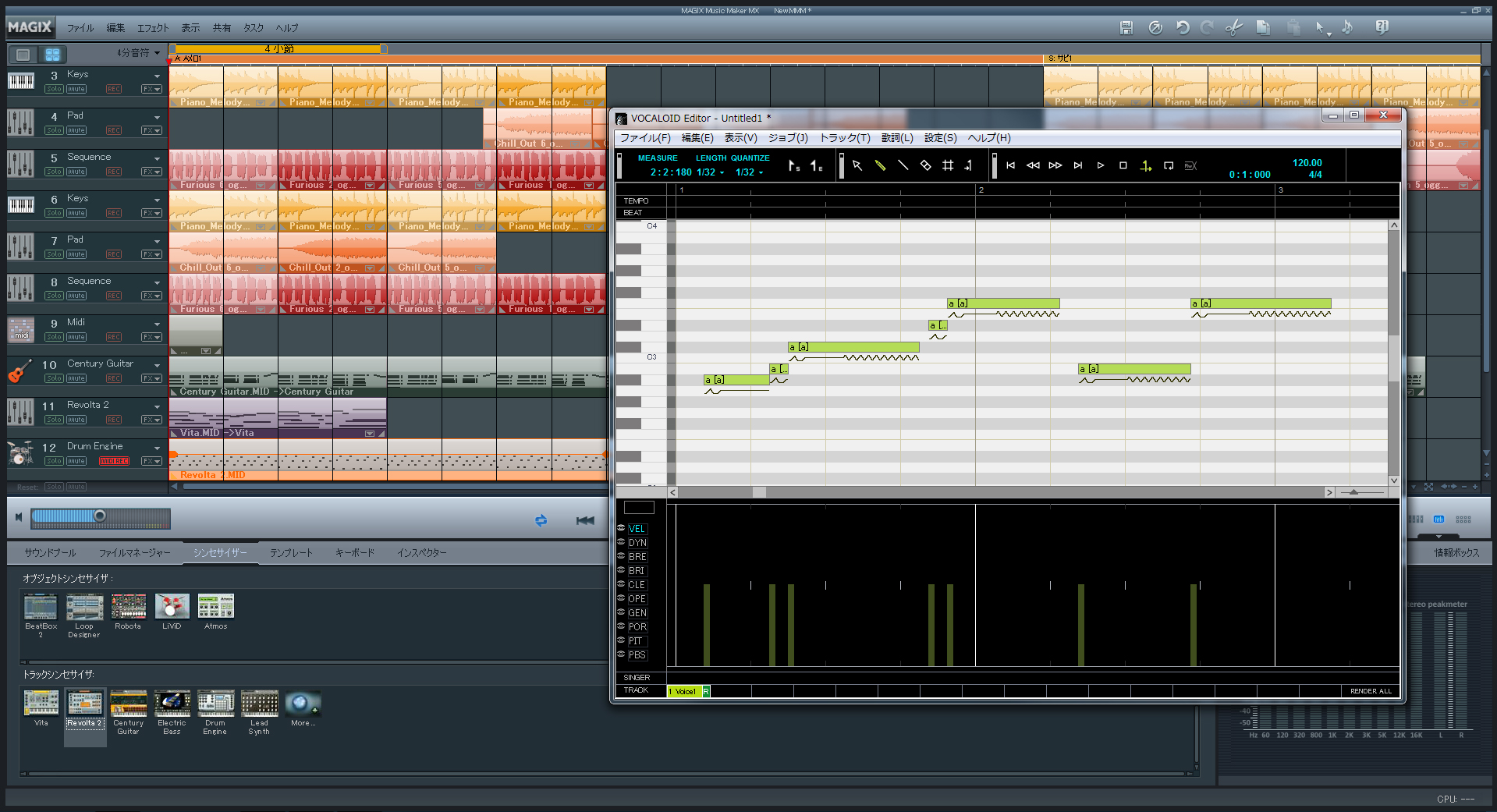
Task: Expand track 8 Sequence menu arrow
Action: (x=157, y=282)
